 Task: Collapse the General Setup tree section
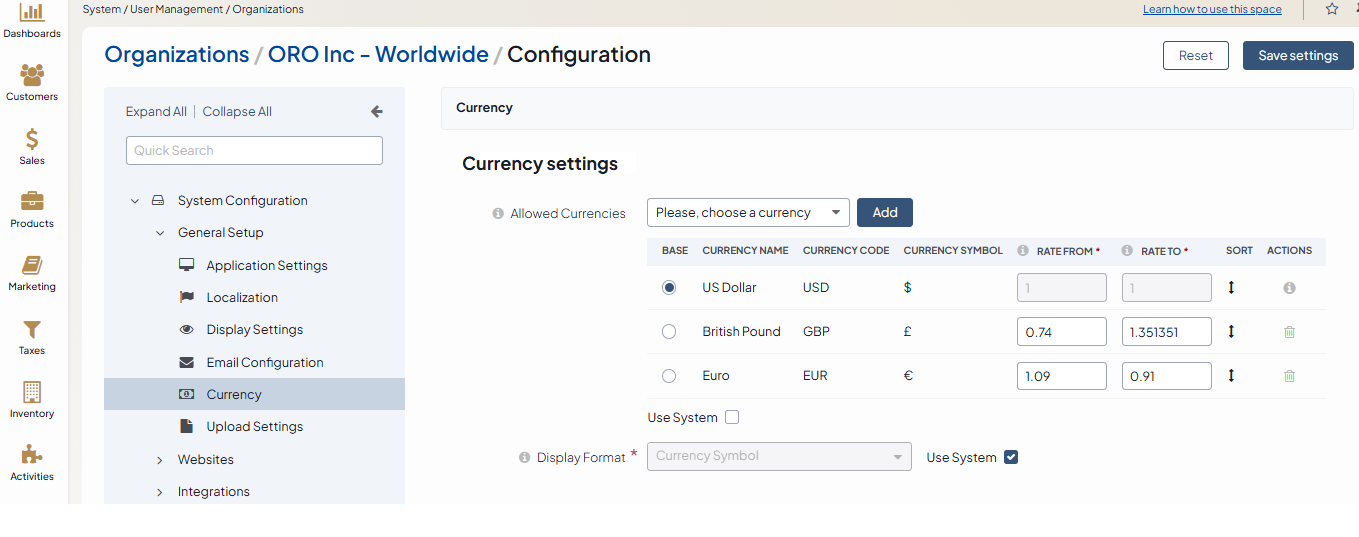(x=160, y=233)
